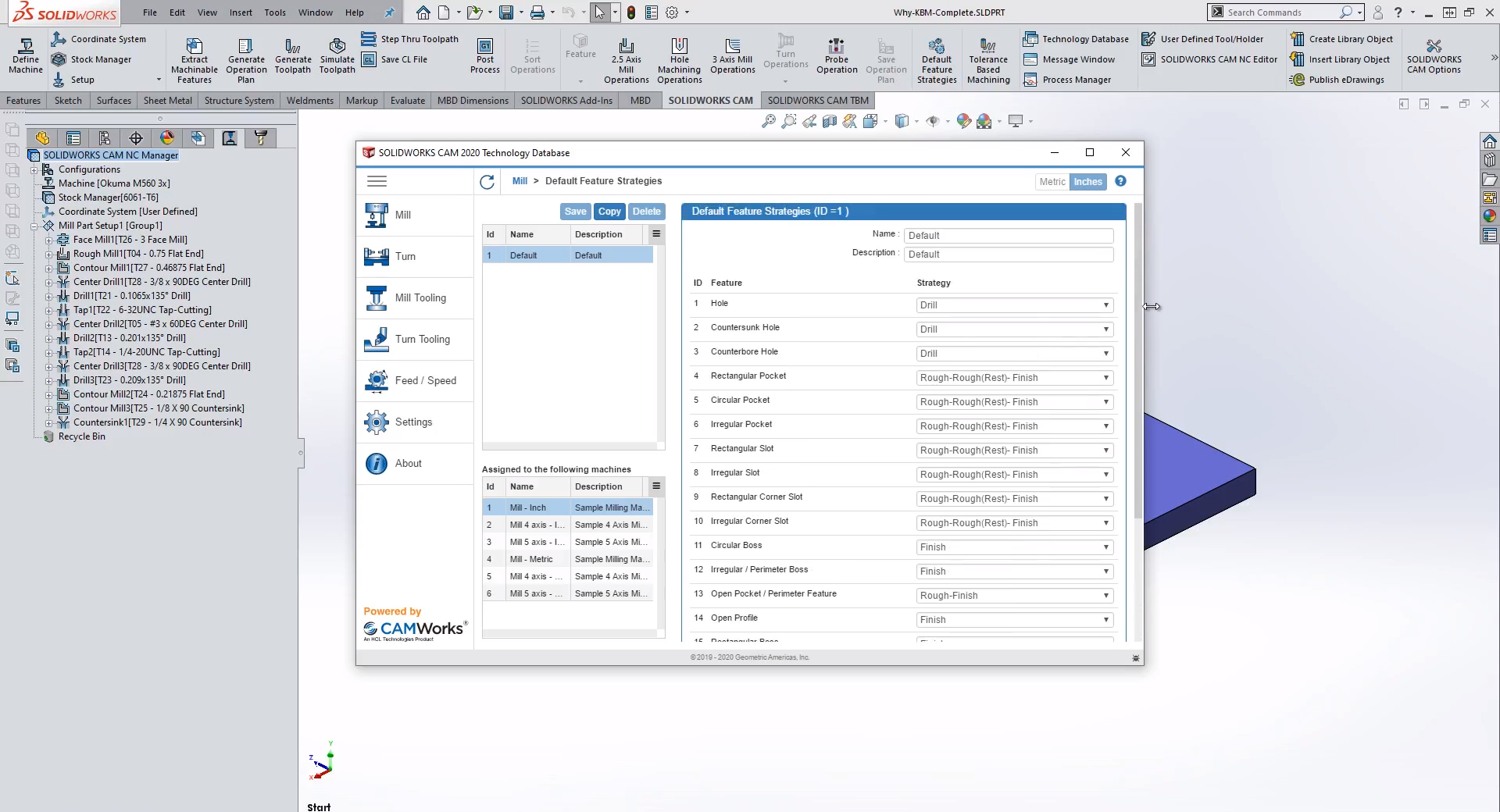Open Turn Tooling in database sidebar

pos(416,340)
